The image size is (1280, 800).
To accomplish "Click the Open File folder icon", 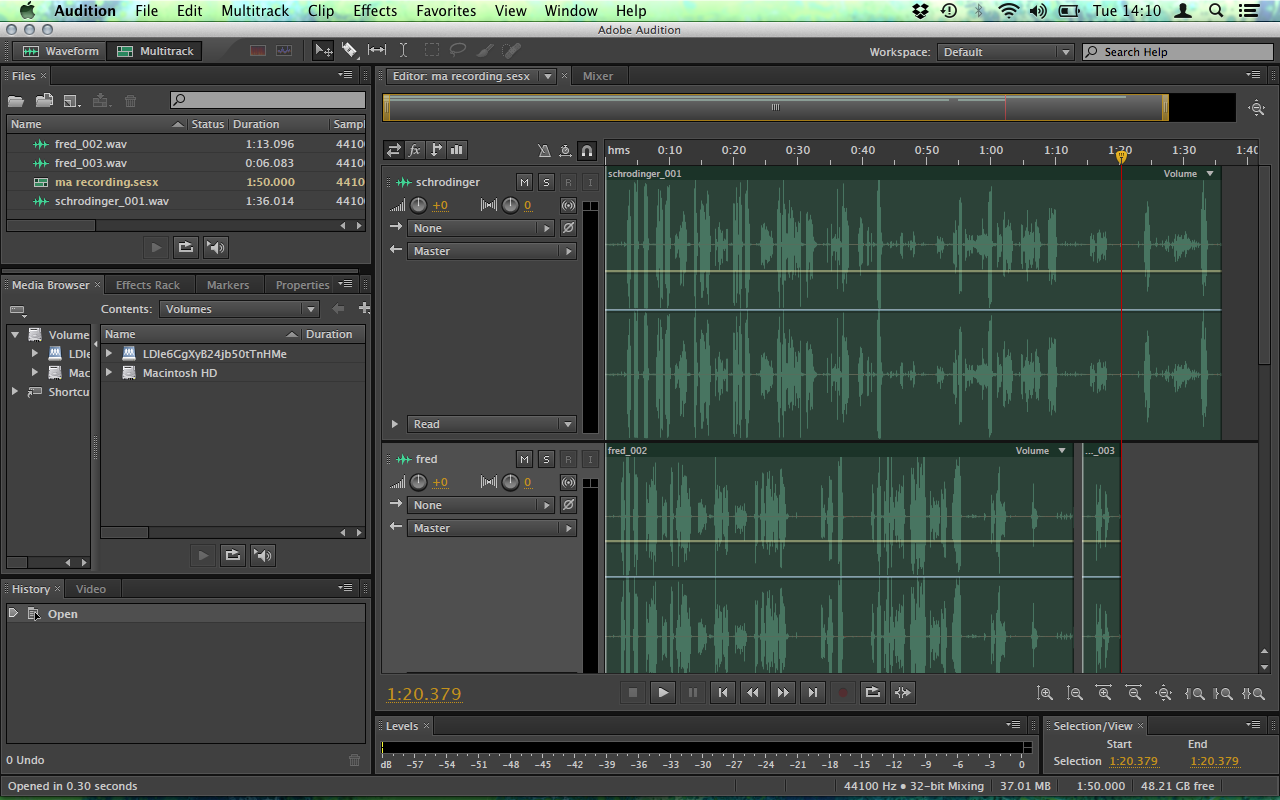I will tap(16, 101).
